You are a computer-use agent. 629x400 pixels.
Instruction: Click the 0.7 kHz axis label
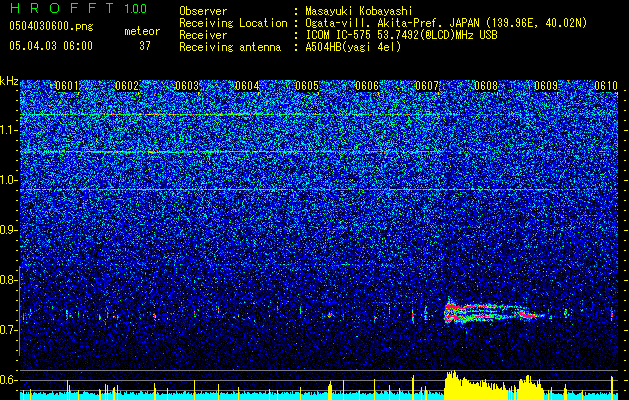[9, 330]
